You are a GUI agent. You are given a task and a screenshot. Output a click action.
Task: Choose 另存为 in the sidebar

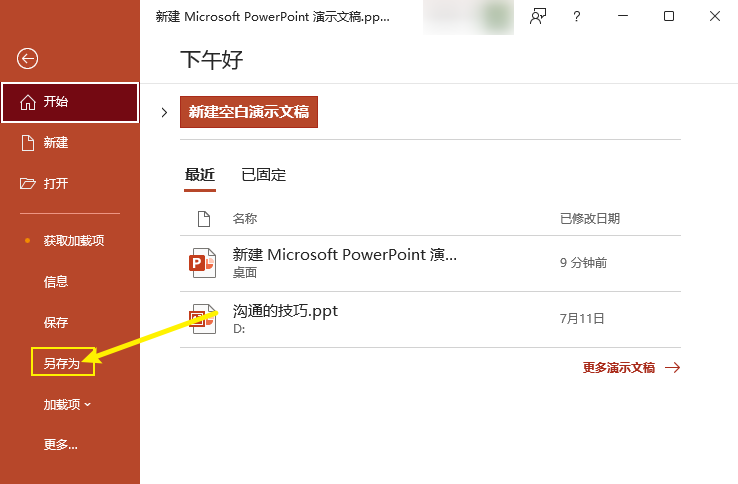click(x=62, y=363)
